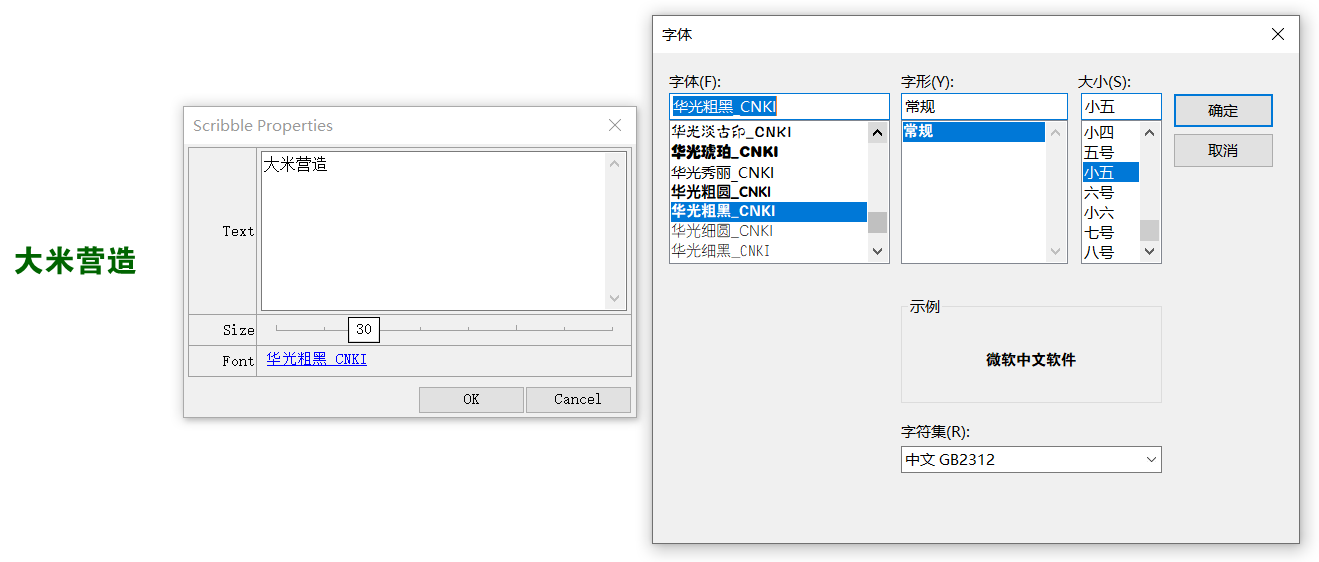The width and height of the screenshot is (1319, 562).
Task: Open the 字符集(R) dropdown
Action: (x=1031, y=459)
